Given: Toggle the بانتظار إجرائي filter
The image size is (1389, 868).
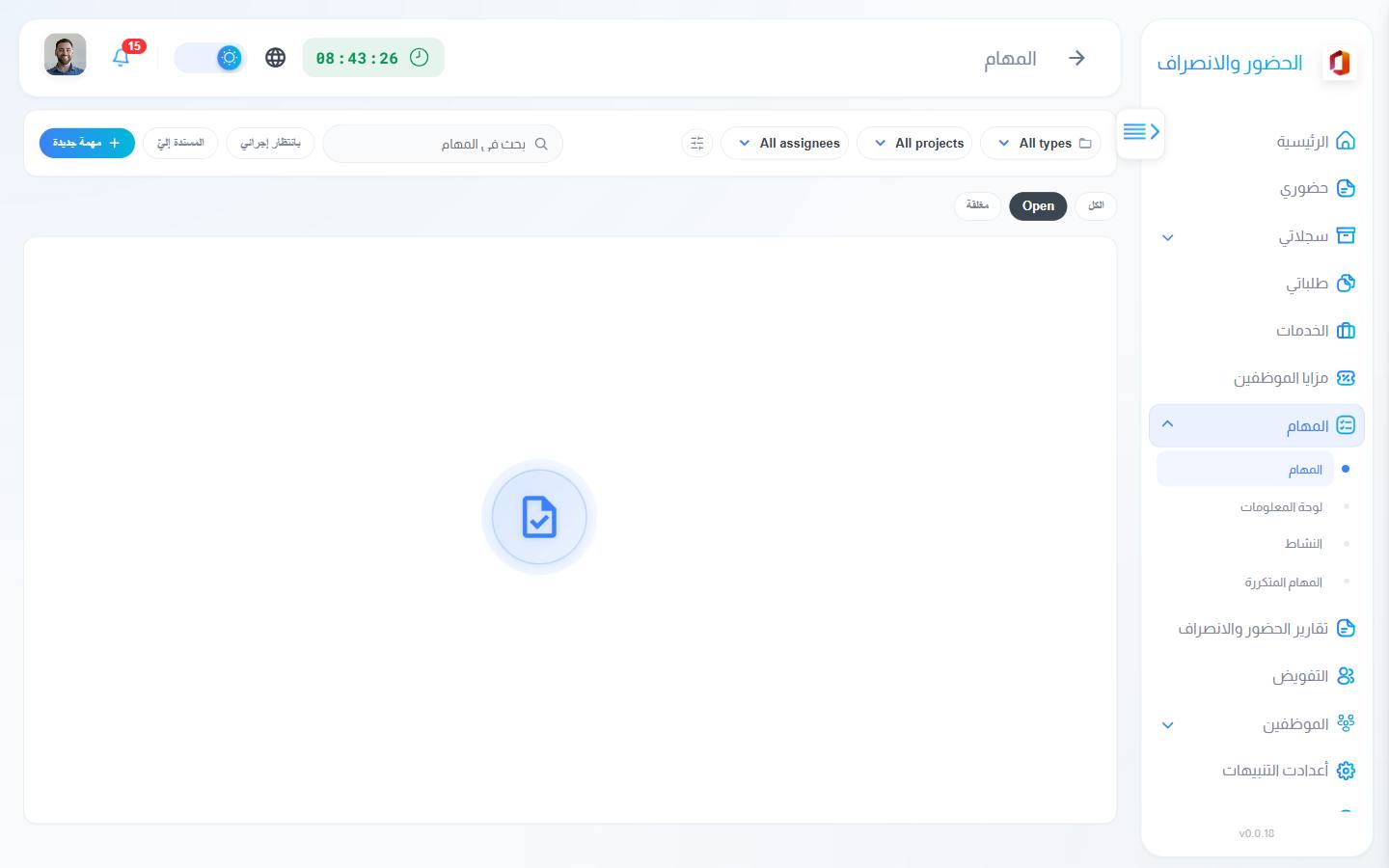Looking at the screenshot, I should pyautogui.click(x=270, y=143).
